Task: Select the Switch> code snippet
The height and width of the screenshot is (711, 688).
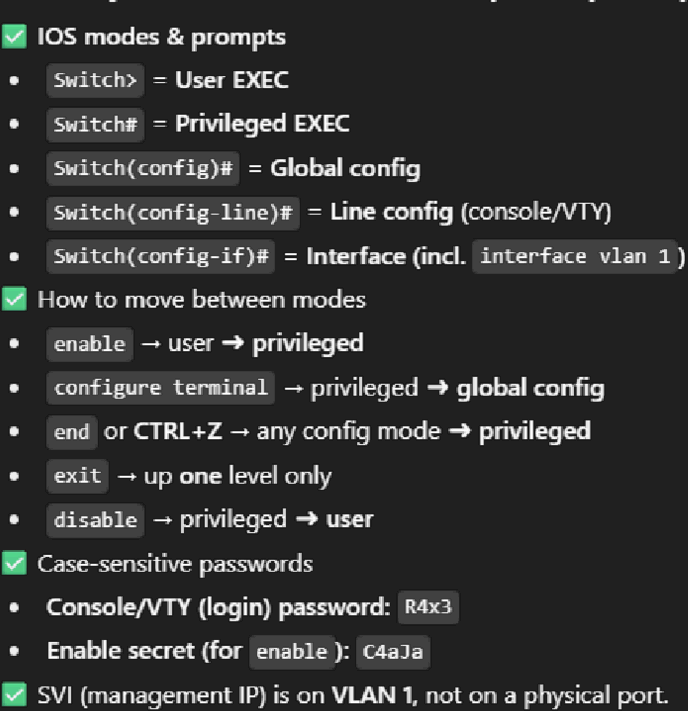Action: [95, 80]
